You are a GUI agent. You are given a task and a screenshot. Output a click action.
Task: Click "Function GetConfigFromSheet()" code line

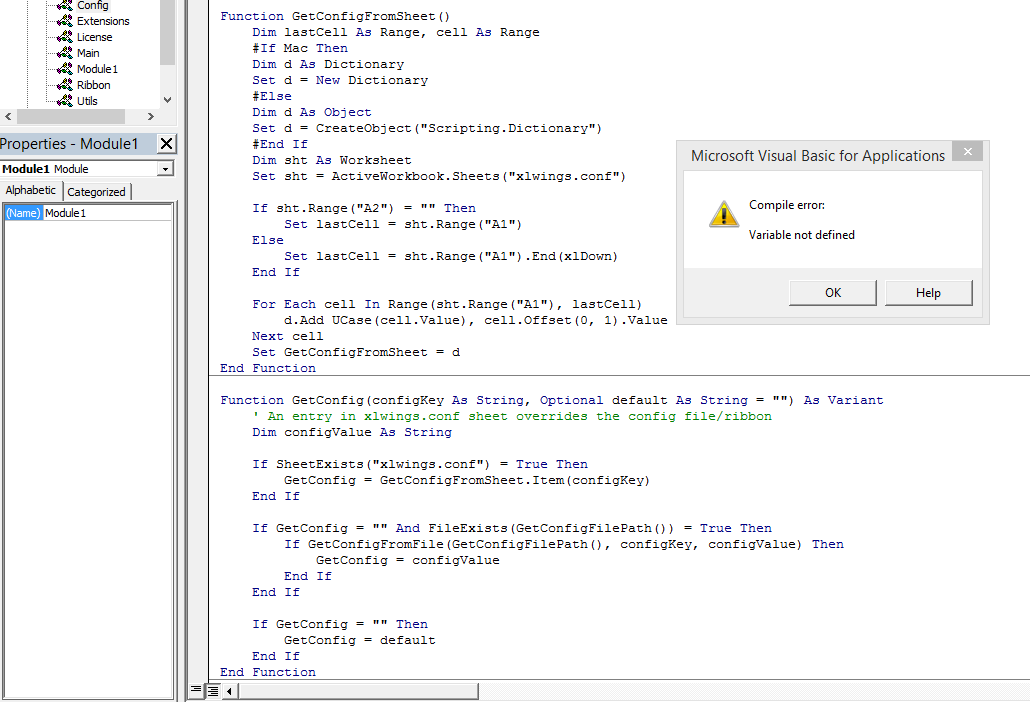[x=335, y=16]
